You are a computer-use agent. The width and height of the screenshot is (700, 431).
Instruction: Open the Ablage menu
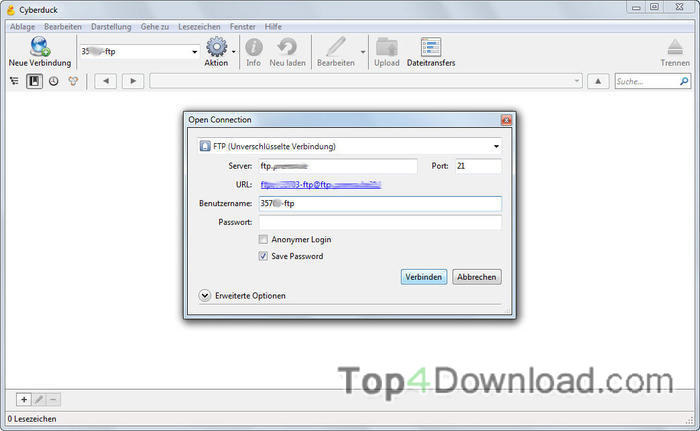22,27
